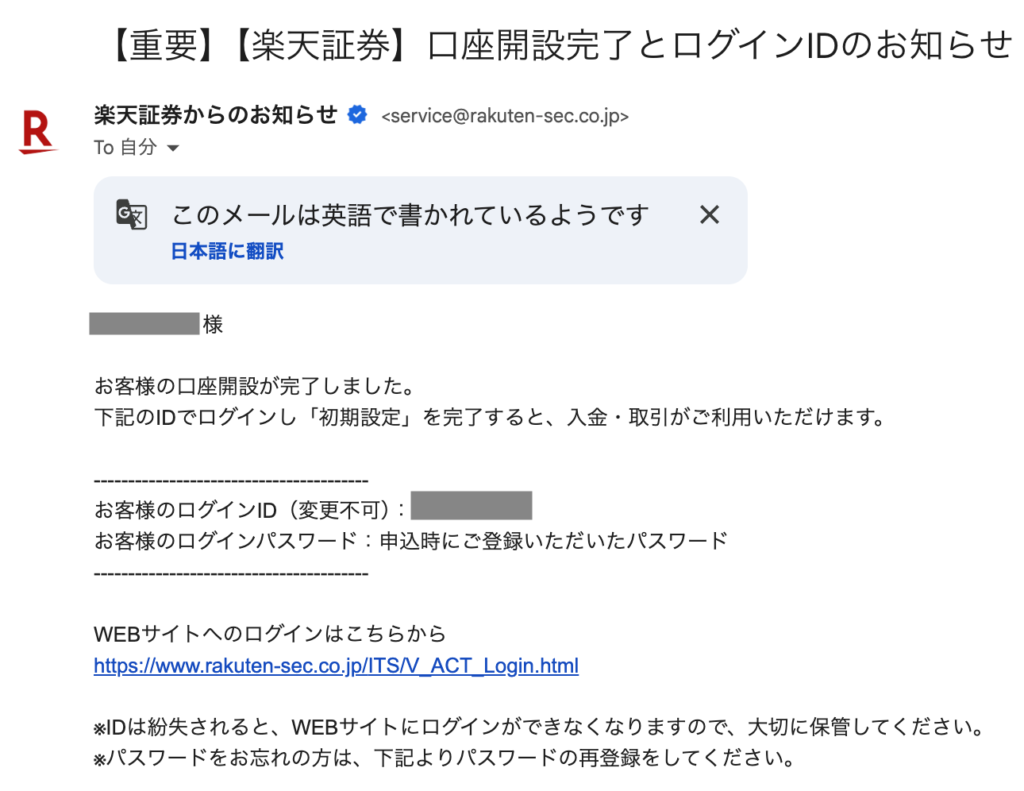1024x791 pixels.
Task: Click the email subject heading 口座開設完了
Action: 558,44
